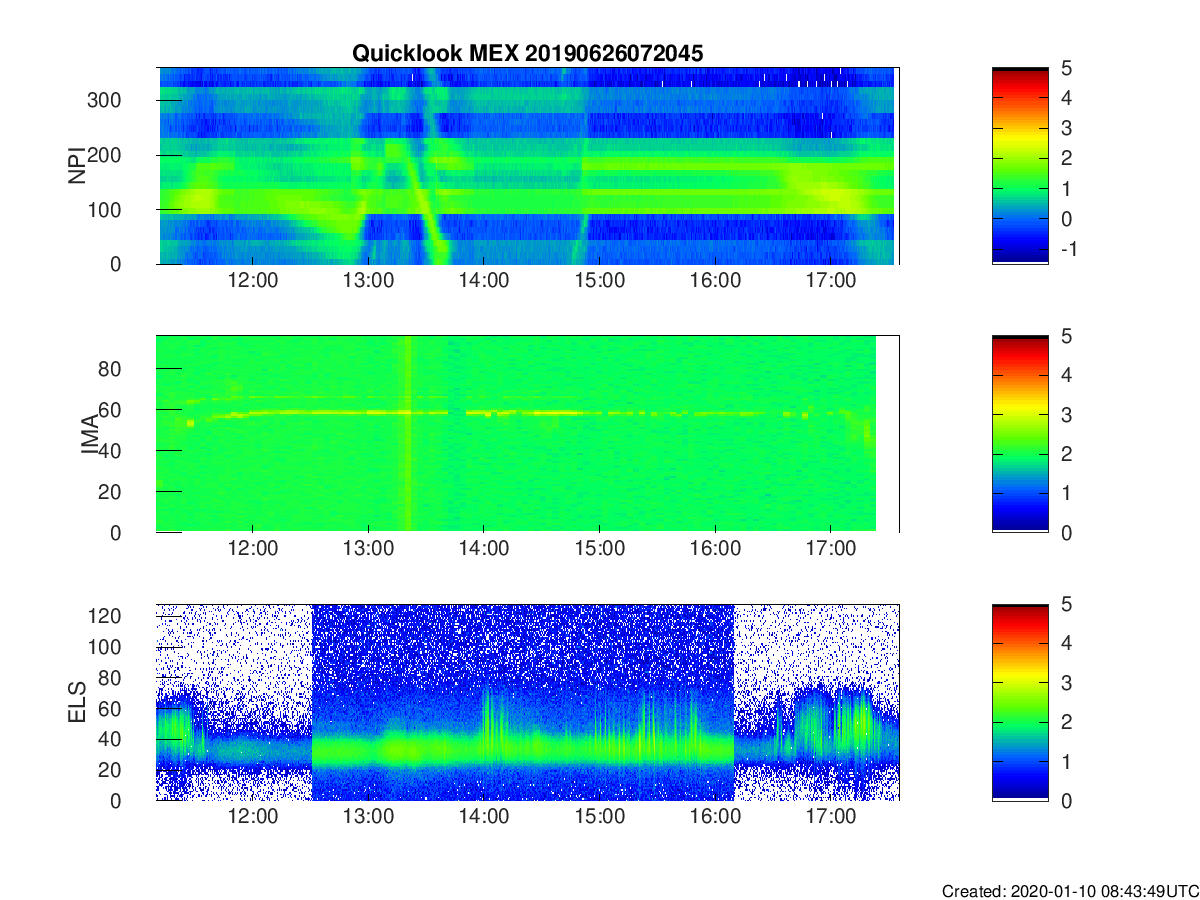Viewport: 1200px width, 900px height.
Task: Click the 16:00 tick under the IMA plot
Action: [x=715, y=549]
